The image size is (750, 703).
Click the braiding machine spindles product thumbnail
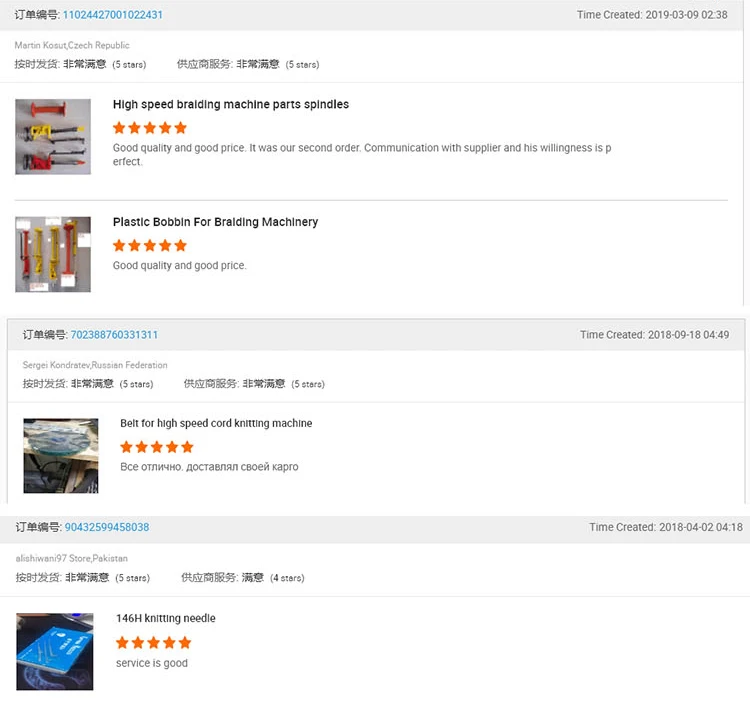pos(53,136)
